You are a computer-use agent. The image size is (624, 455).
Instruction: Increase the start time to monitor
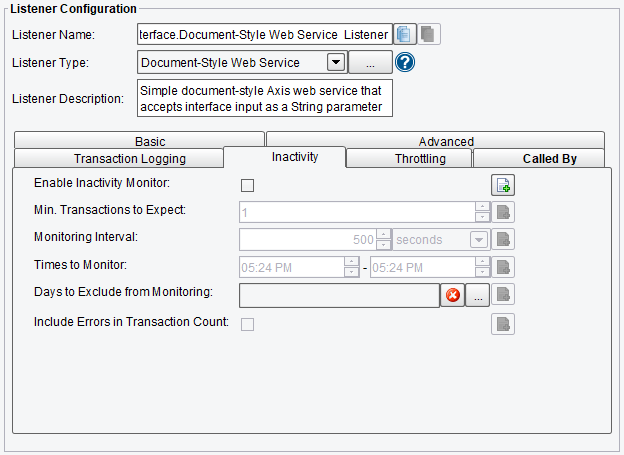pos(351,262)
